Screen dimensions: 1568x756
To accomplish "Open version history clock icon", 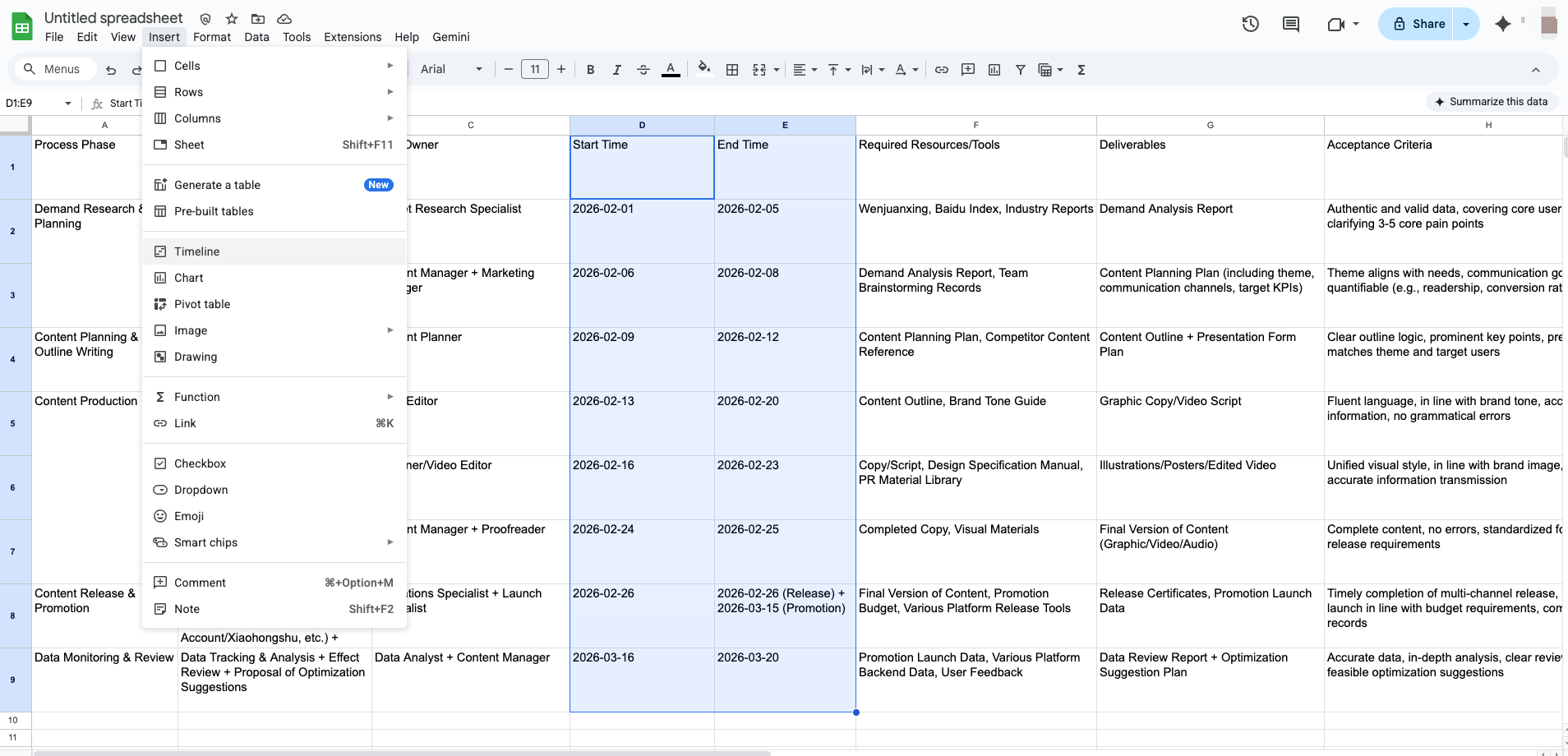I will point(1251,24).
